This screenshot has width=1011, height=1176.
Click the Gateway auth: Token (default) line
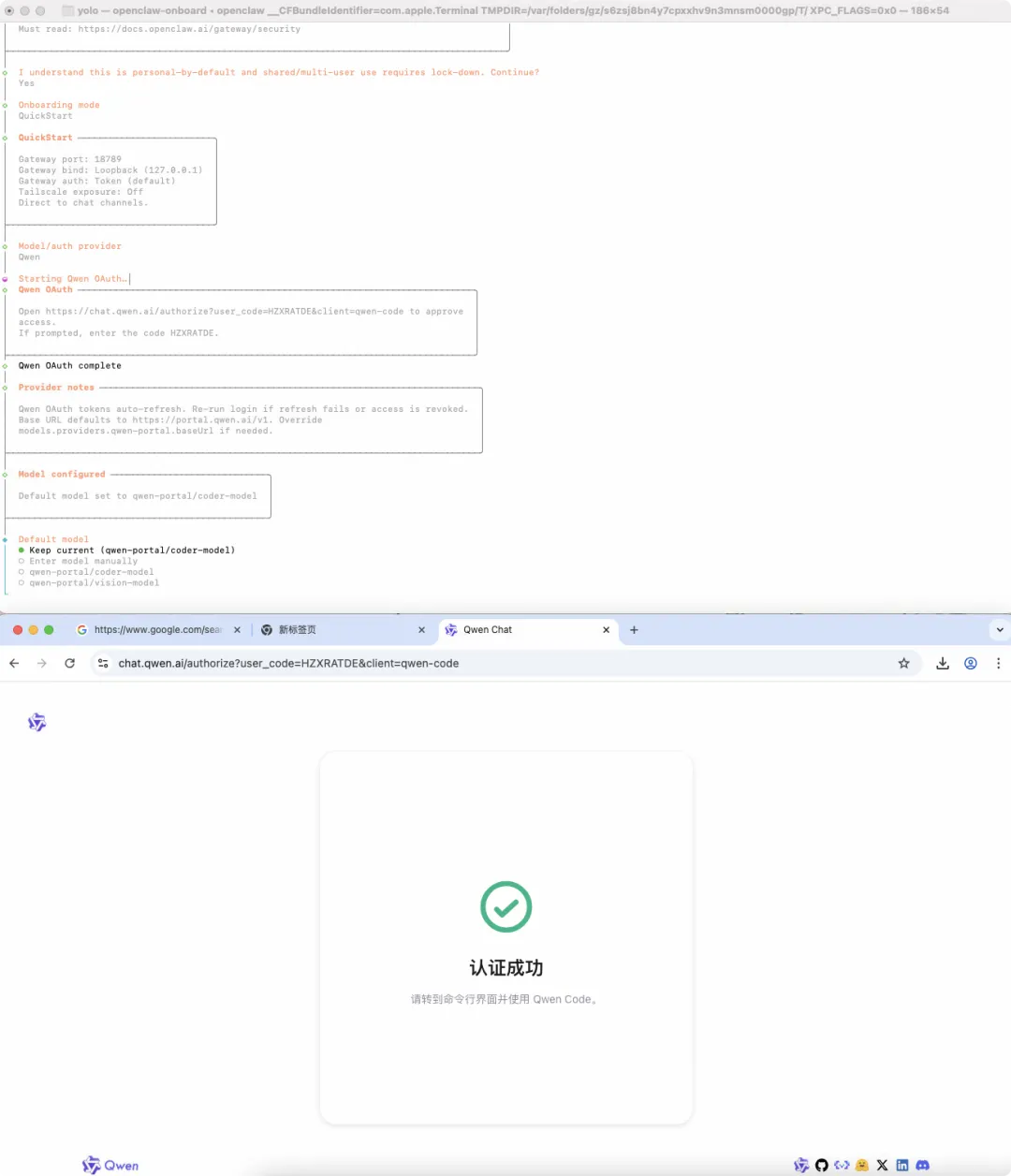pyautogui.click(x=97, y=181)
